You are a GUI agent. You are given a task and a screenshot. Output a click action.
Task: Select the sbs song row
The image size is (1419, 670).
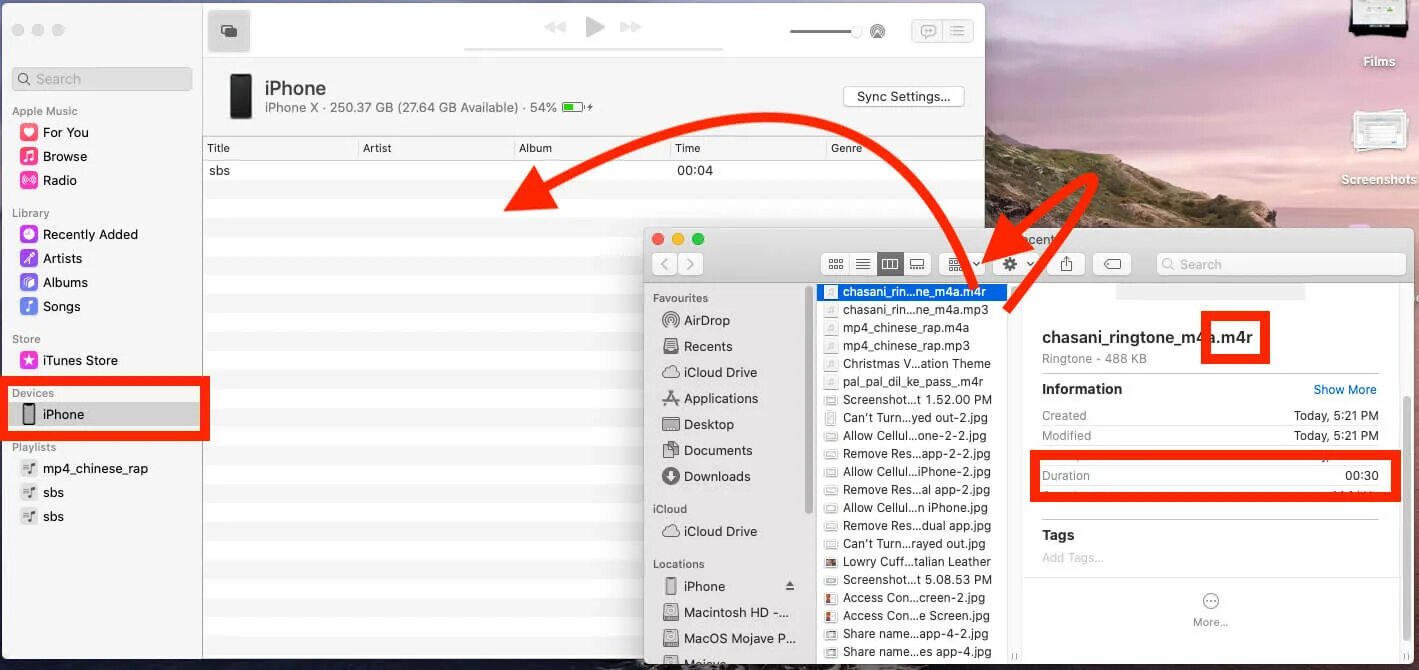point(593,171)
